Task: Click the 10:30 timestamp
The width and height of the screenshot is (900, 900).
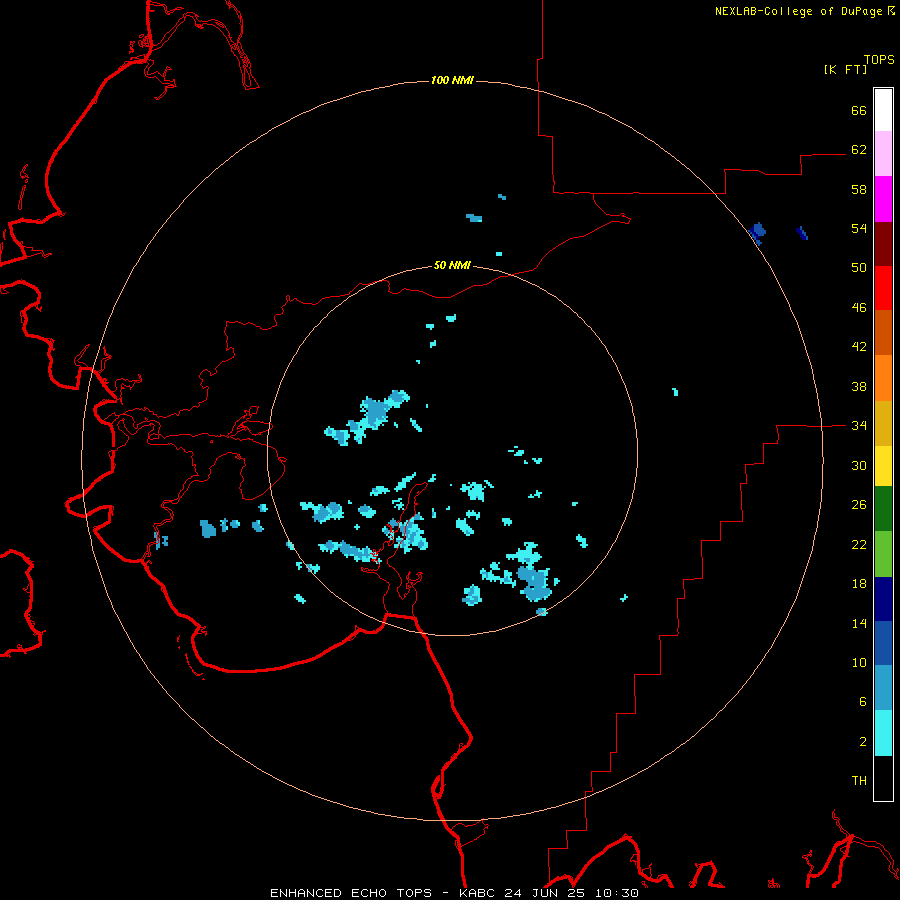Action: click(617, 893)
